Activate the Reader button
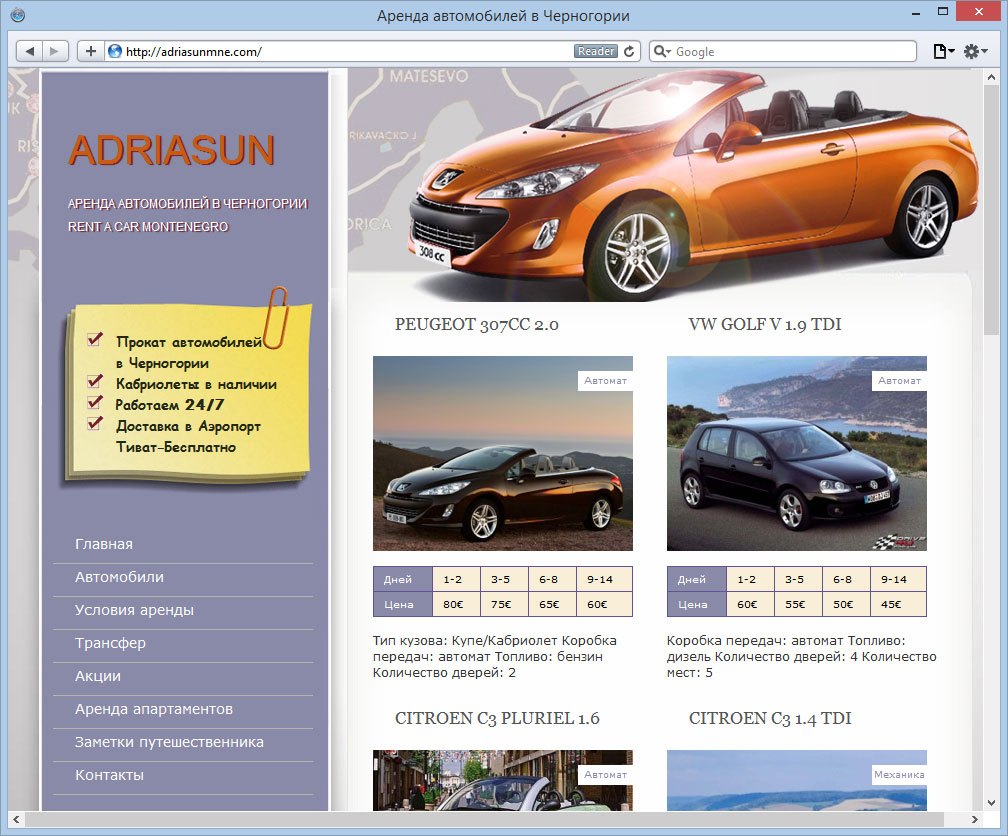This screenshot has height=836, width=1008. coord(595,51)
